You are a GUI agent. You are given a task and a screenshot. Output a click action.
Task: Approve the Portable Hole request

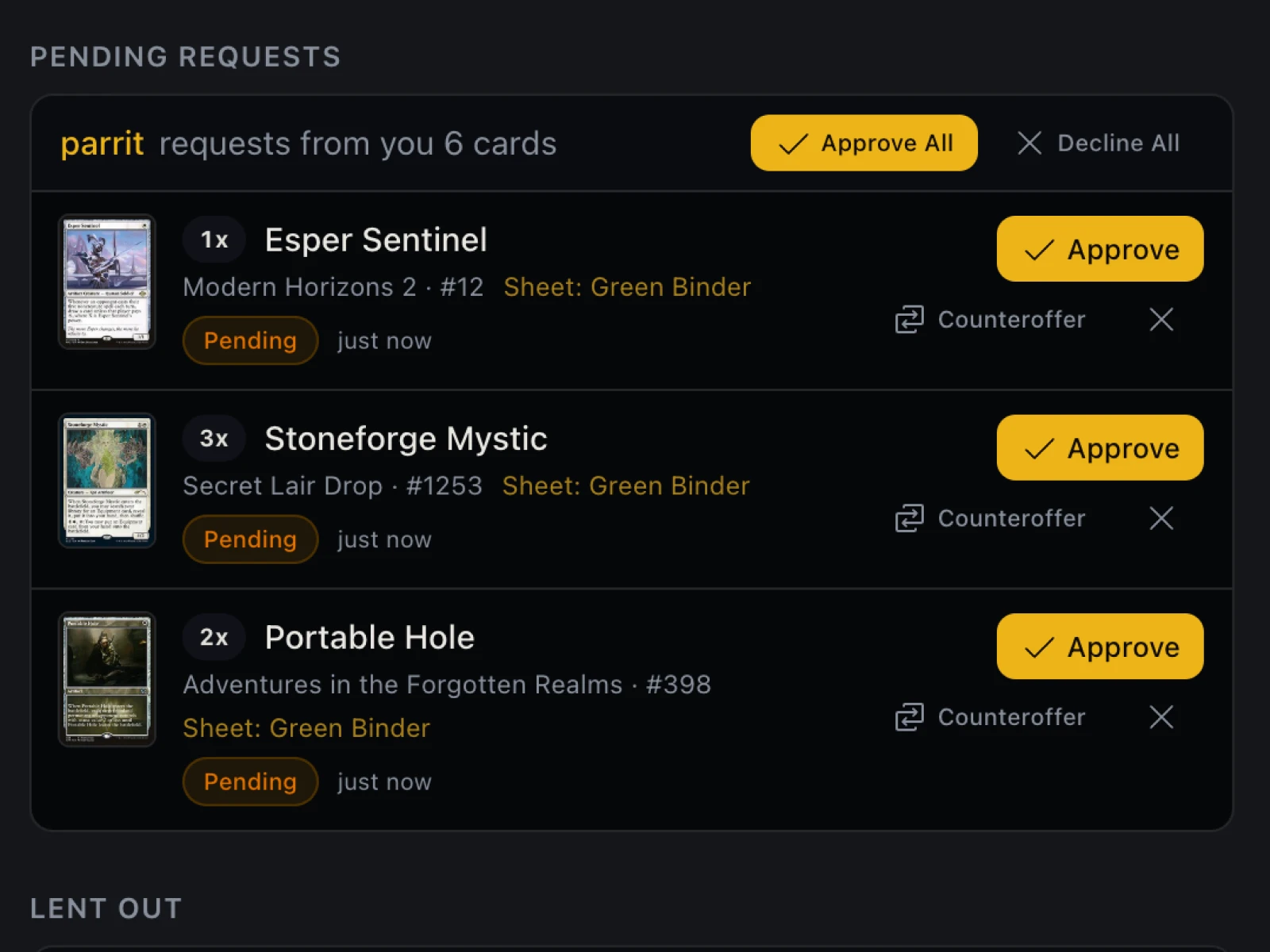[x=1099, y=647]
